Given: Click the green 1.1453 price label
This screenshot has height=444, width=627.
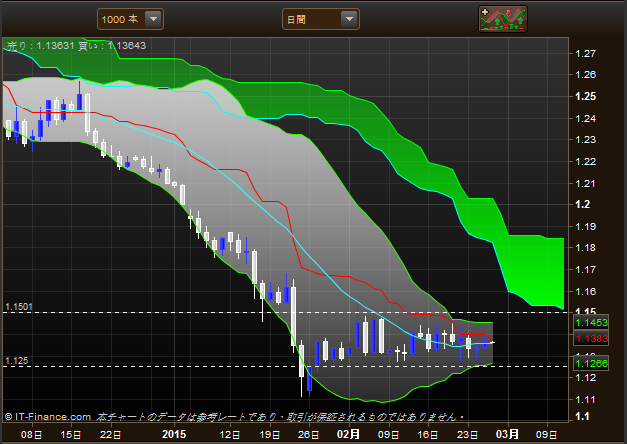Looking at the screenshot, I should tap(591, 322).
